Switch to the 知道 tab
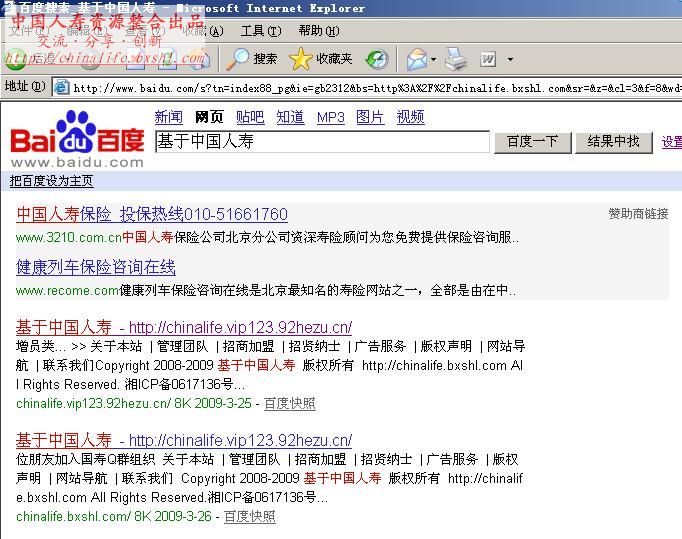Viewport: 682px width, 539px height. click(x=291, y=117)
